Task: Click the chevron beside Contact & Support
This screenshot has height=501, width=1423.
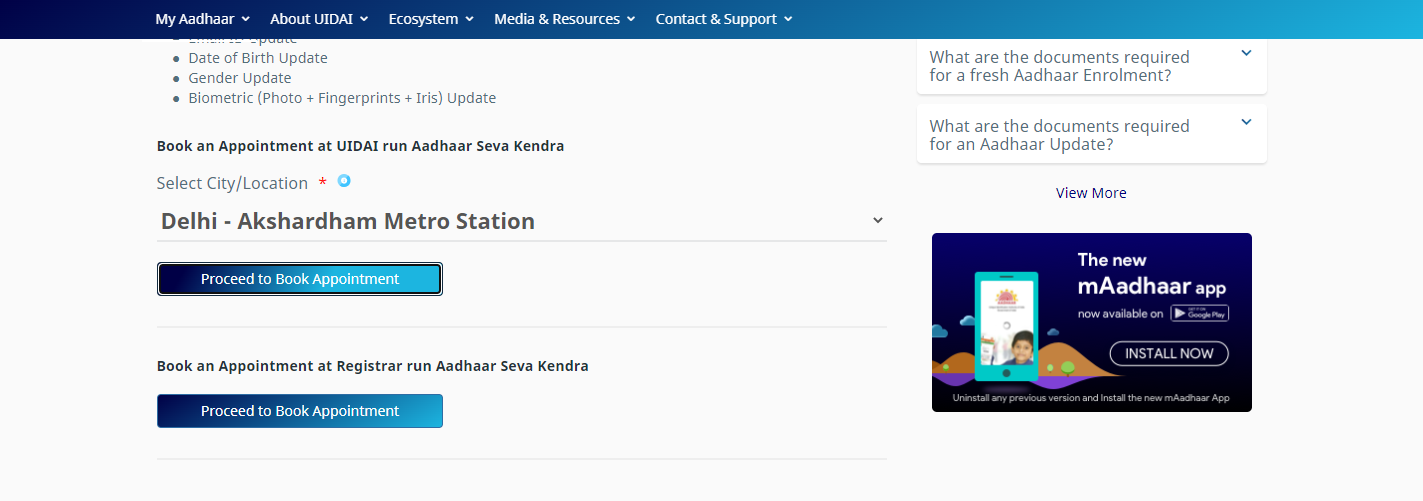Action: point(788,19)
